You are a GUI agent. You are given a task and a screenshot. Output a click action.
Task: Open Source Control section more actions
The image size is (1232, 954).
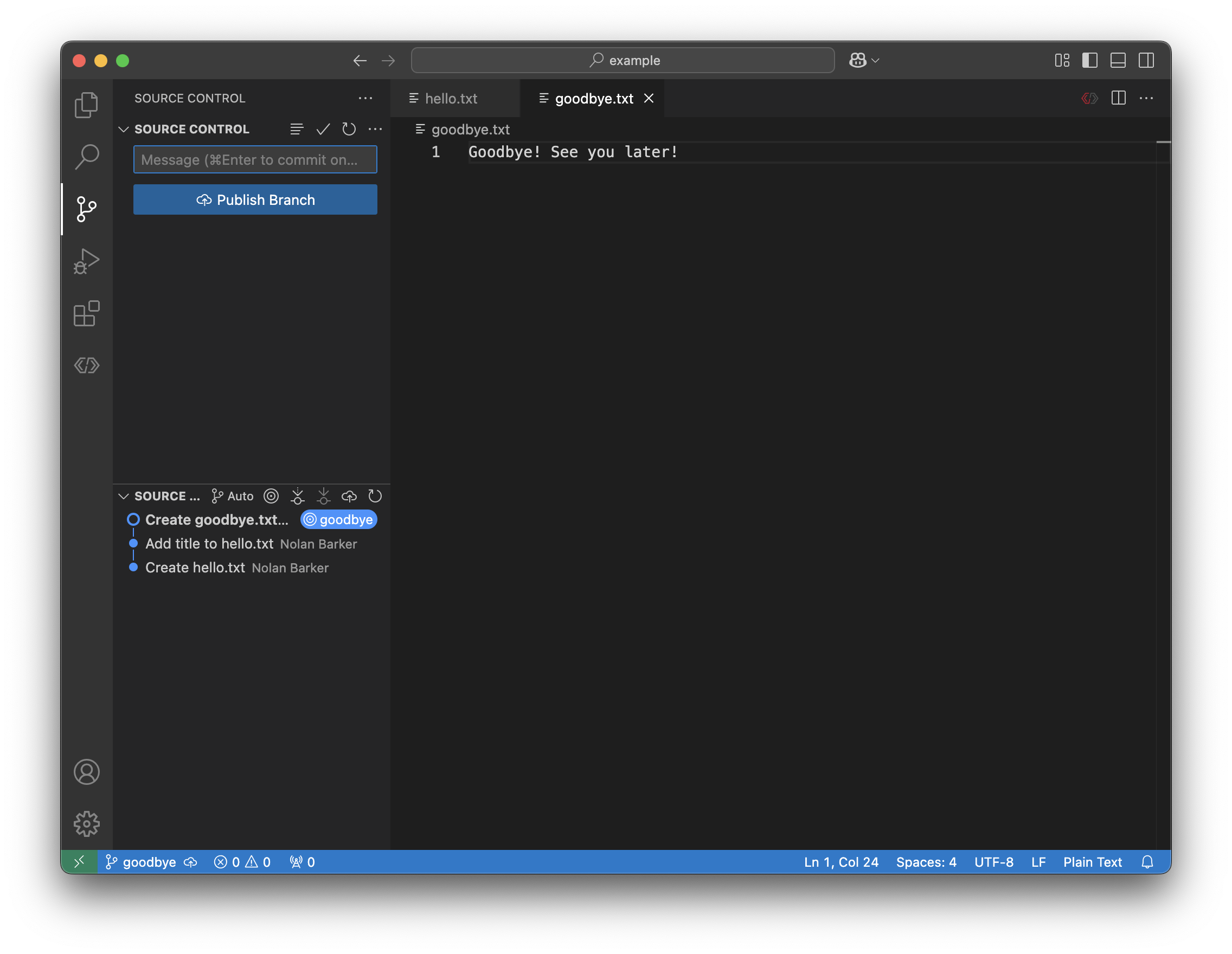point(375,129)
